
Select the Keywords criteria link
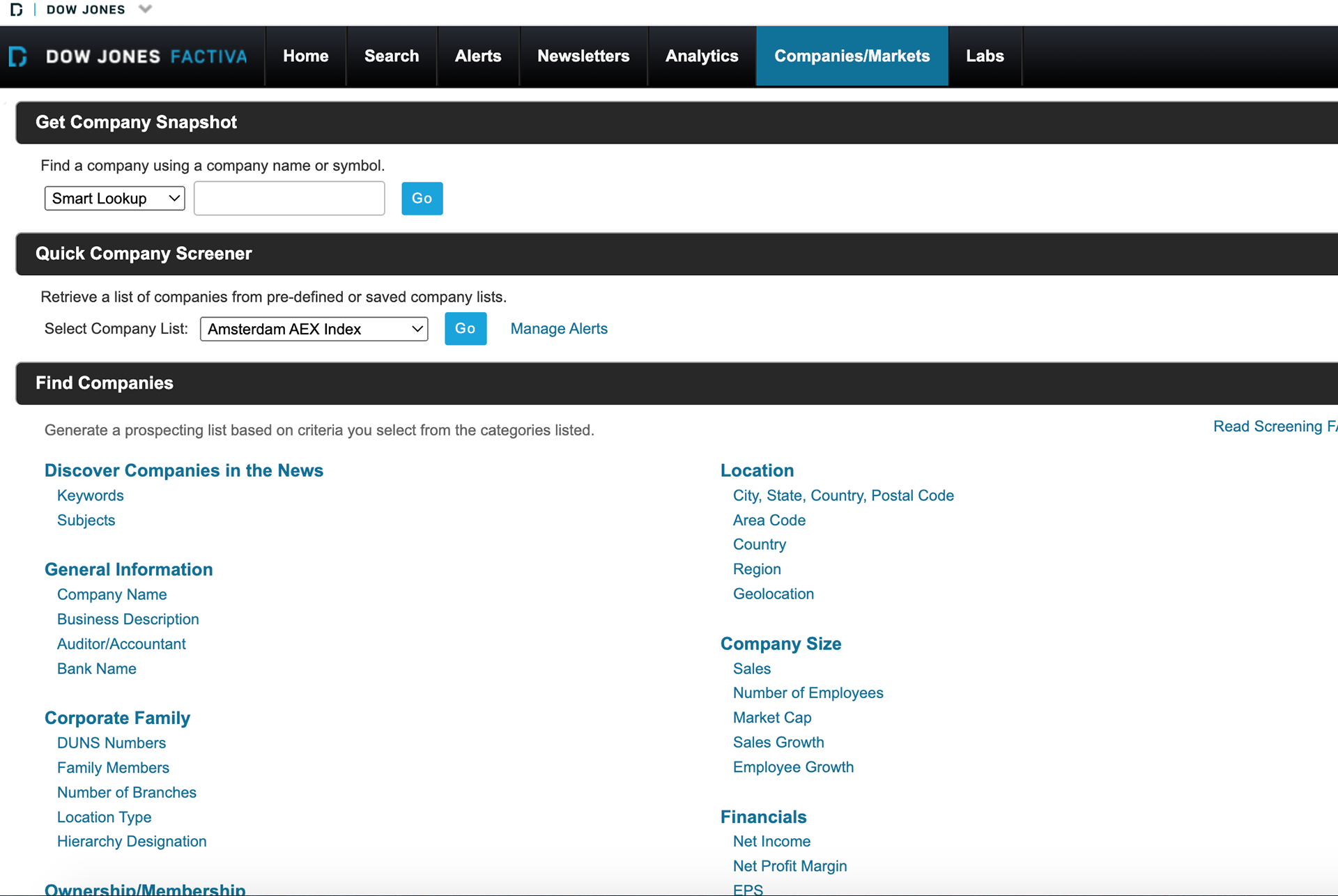tap(91, 495)
